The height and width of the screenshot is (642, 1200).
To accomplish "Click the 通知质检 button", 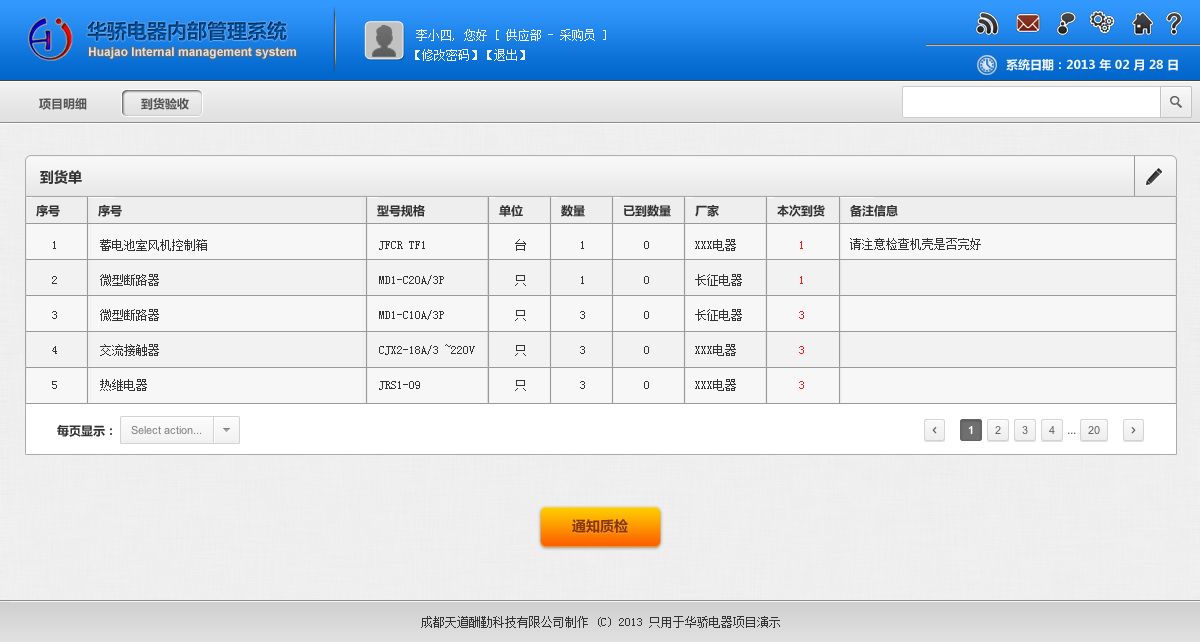I will click(600, 527).
